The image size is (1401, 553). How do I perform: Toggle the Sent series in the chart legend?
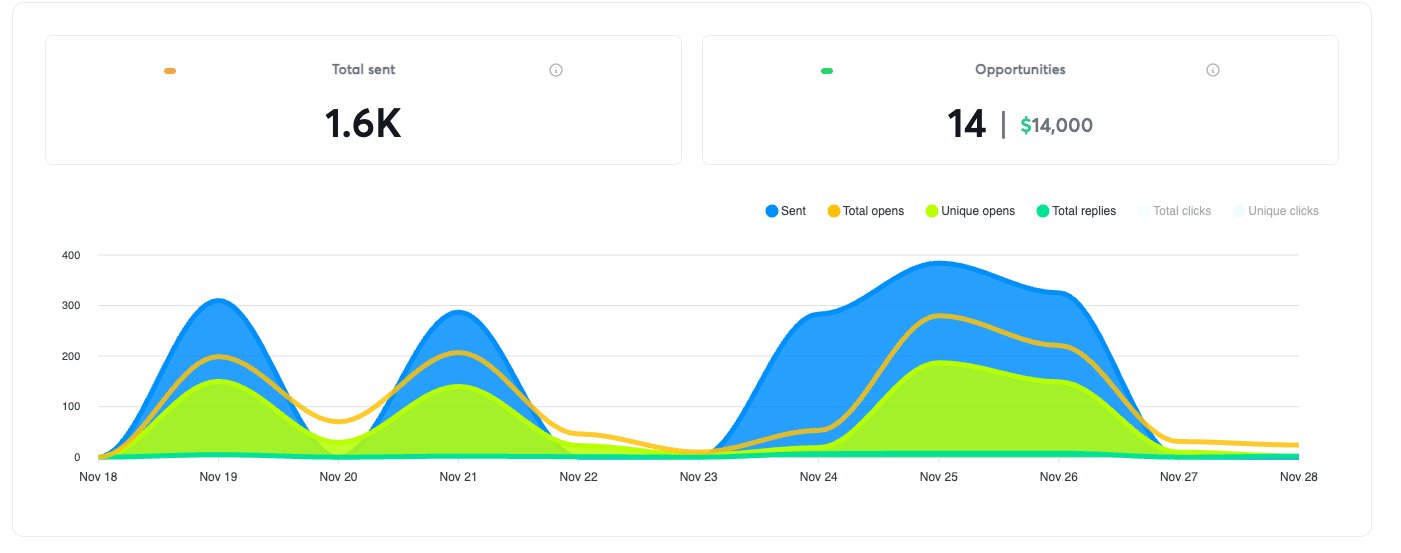coord(786,211)
